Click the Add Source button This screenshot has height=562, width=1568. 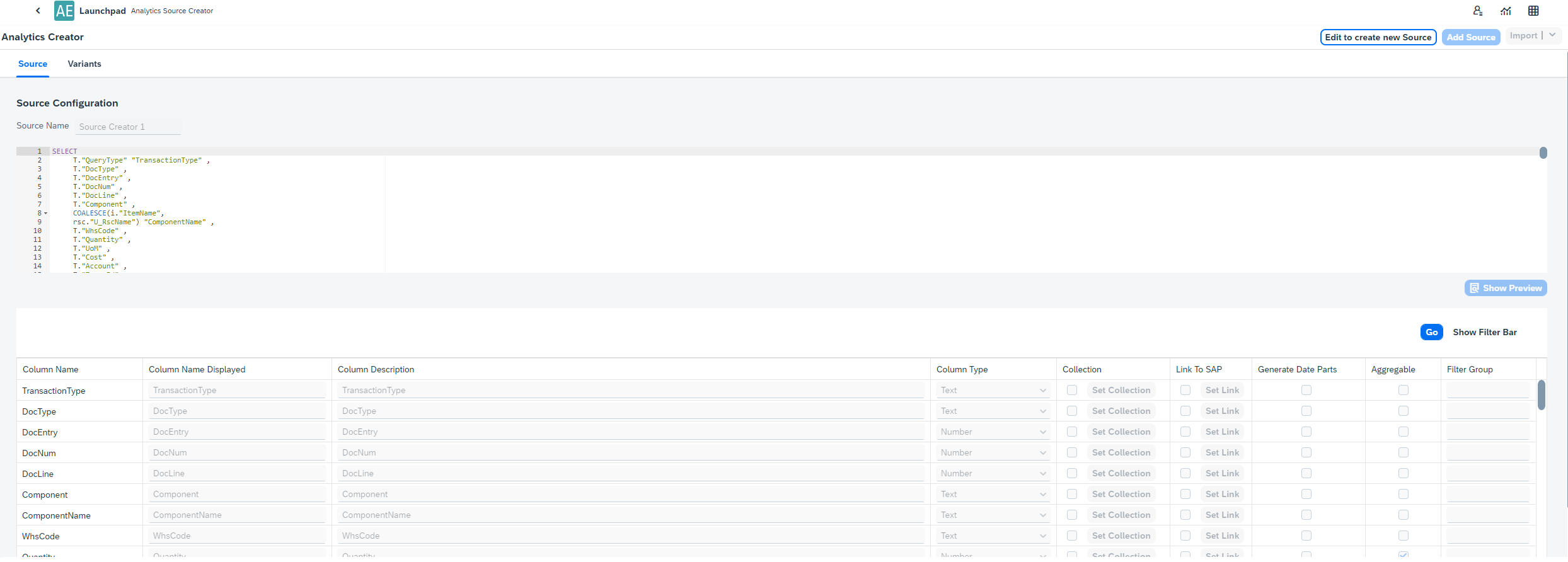click(1471, 37)
